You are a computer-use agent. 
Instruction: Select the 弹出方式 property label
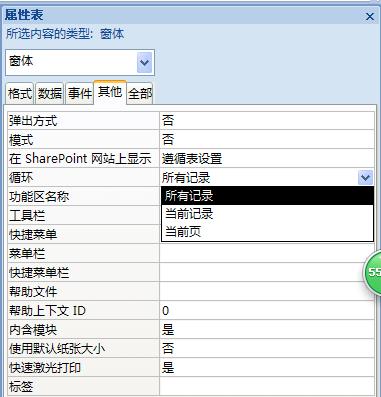click(83, 120)
